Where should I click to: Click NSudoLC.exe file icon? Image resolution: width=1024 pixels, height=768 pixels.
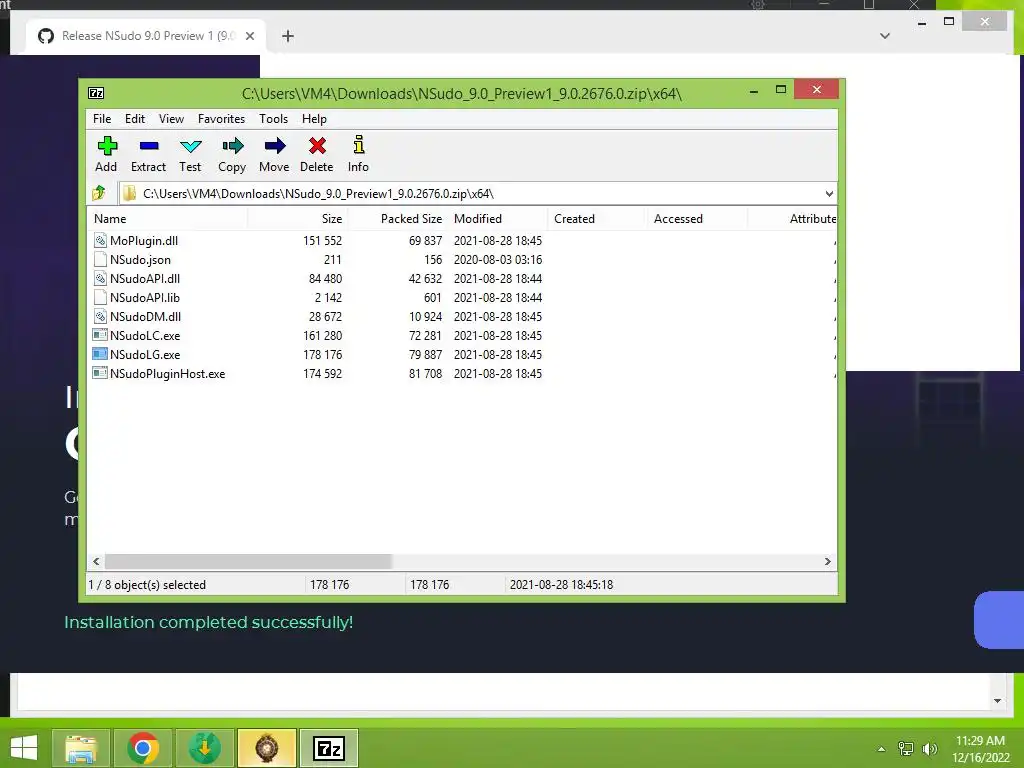[x=100, y=335]
